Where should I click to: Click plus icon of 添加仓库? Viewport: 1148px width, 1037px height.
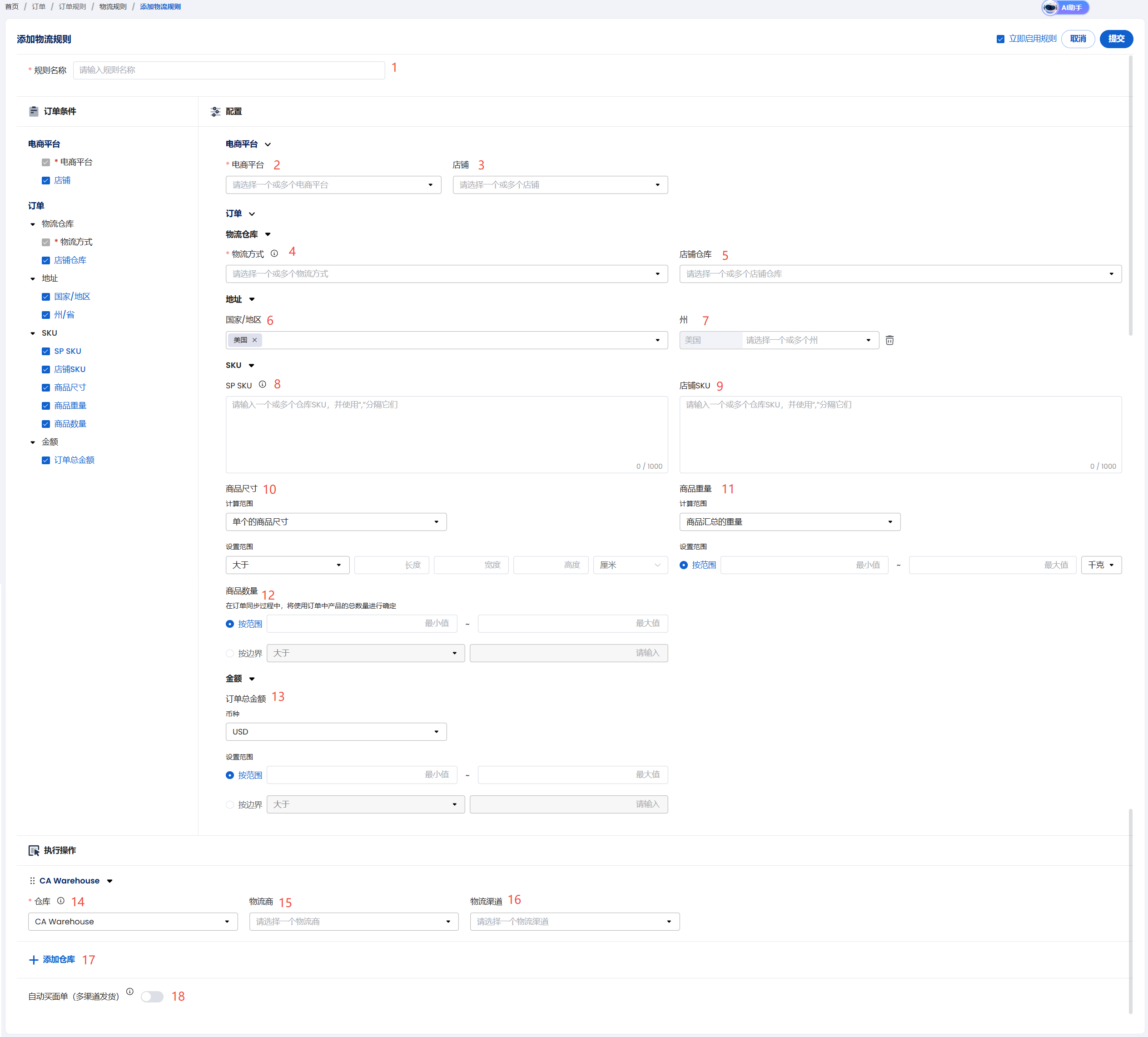(34, 959)
